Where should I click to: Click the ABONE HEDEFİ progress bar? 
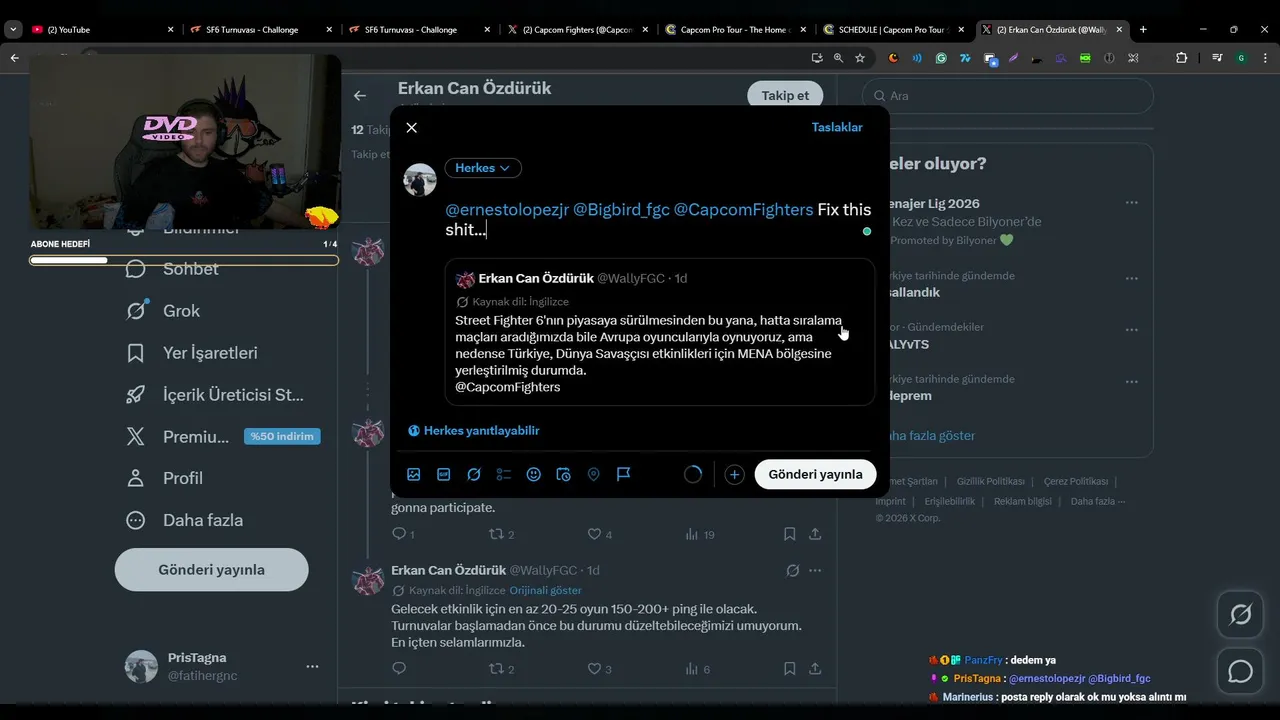click(184, 260)
